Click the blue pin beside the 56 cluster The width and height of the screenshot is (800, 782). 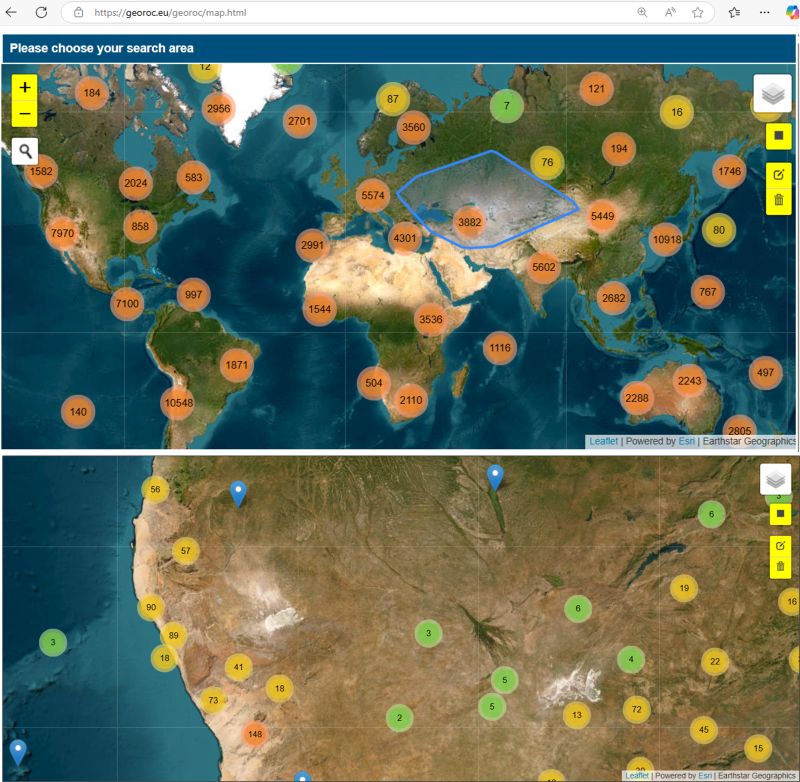(238, 492)
